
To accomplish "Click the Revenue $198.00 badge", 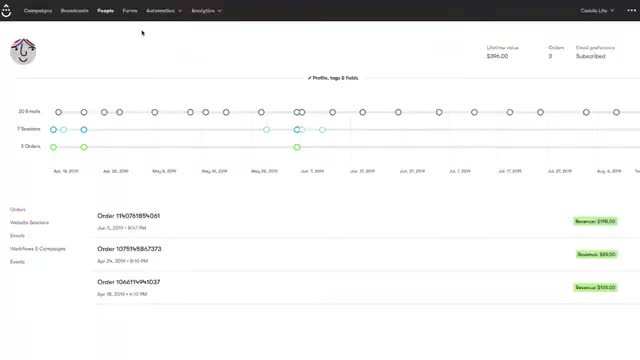I will [x=596, y=221].
